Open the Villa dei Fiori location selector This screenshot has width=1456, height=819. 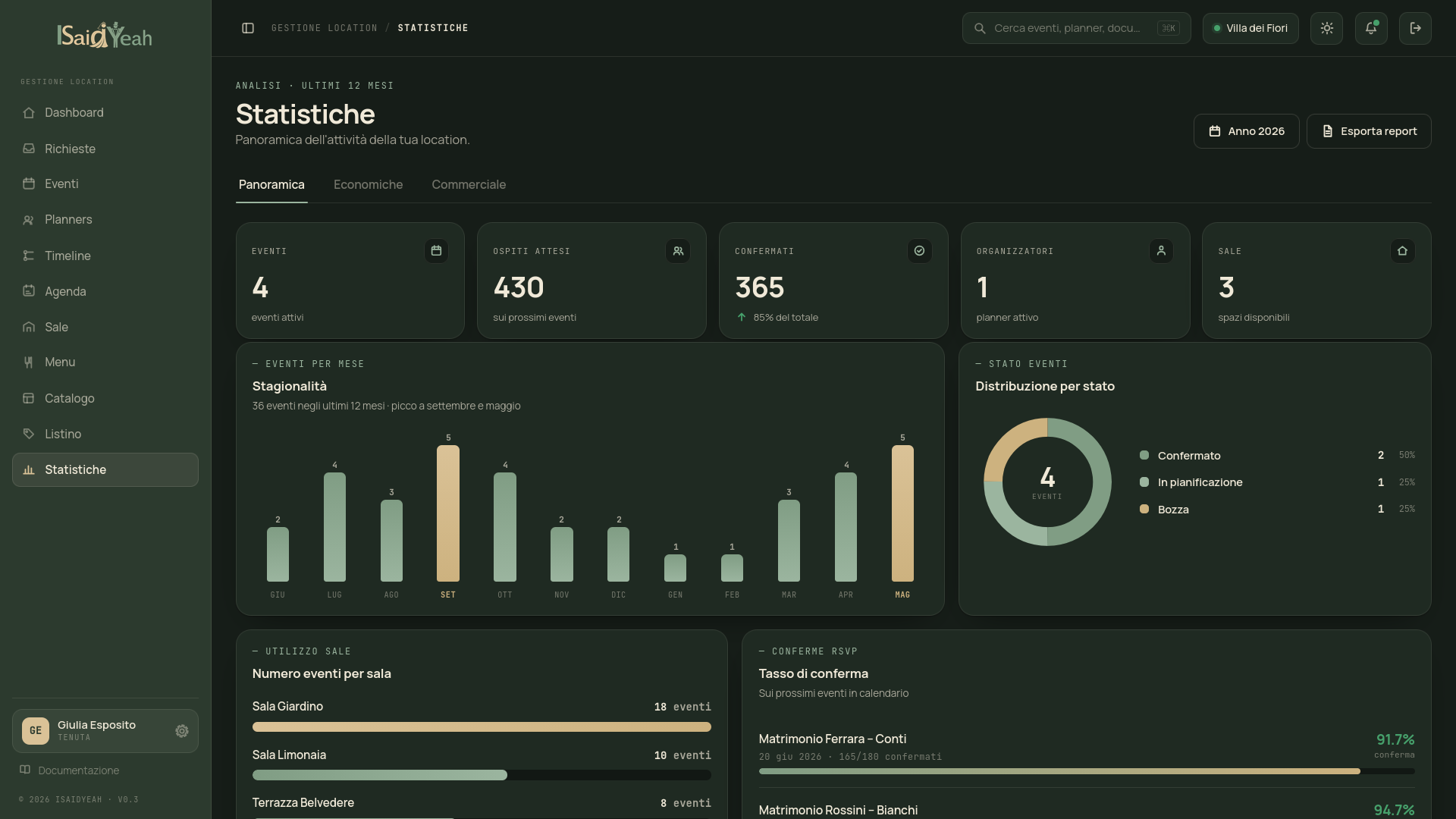[x=1250, y=28]
